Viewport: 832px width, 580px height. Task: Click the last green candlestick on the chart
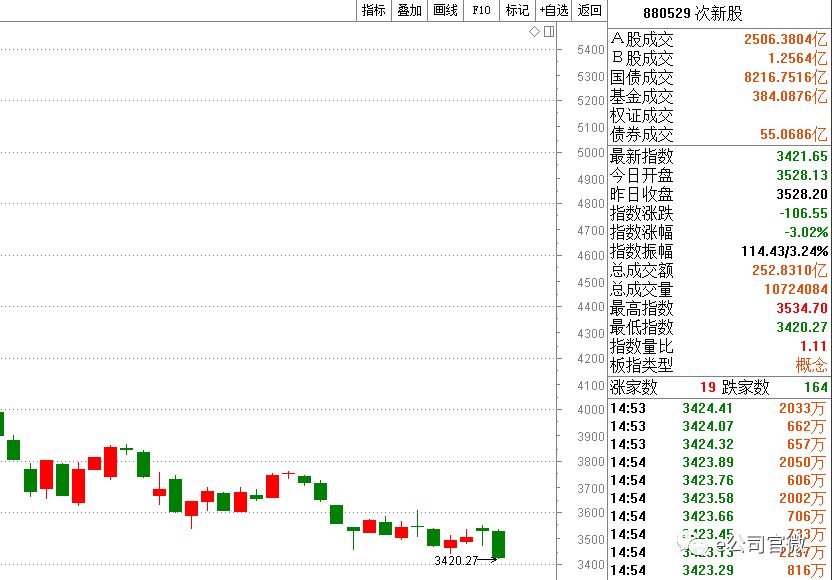499,544
